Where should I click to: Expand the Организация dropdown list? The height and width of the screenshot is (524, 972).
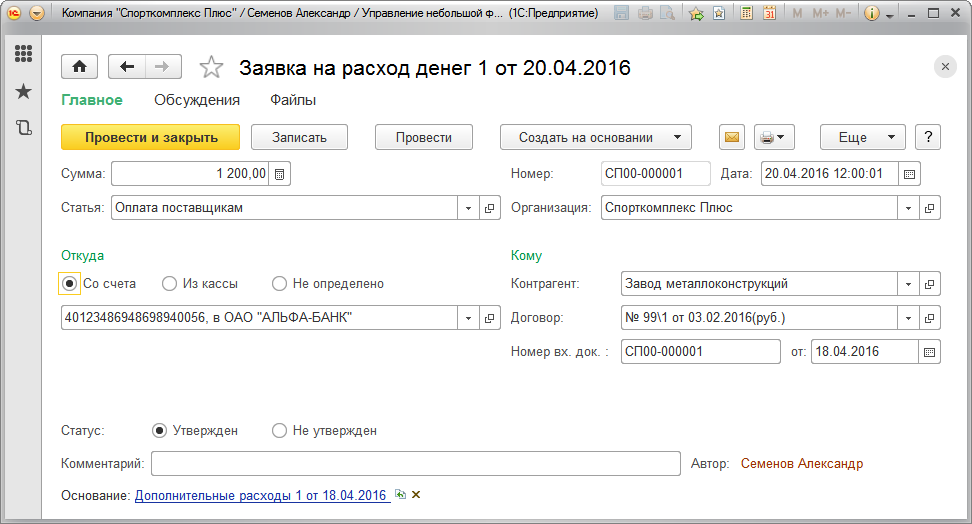click(908, 208)
